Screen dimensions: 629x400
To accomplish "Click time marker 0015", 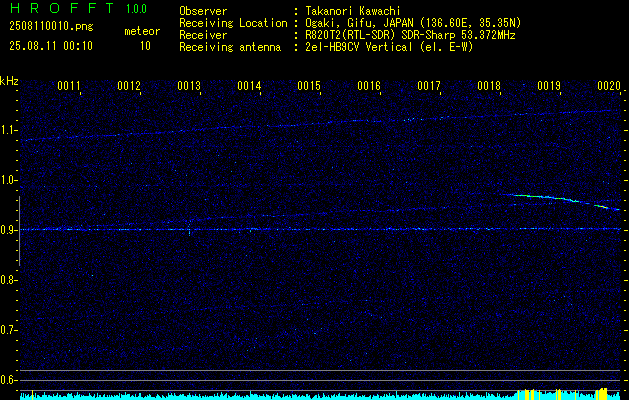I will pyautogui.click(x=309, y=85).
